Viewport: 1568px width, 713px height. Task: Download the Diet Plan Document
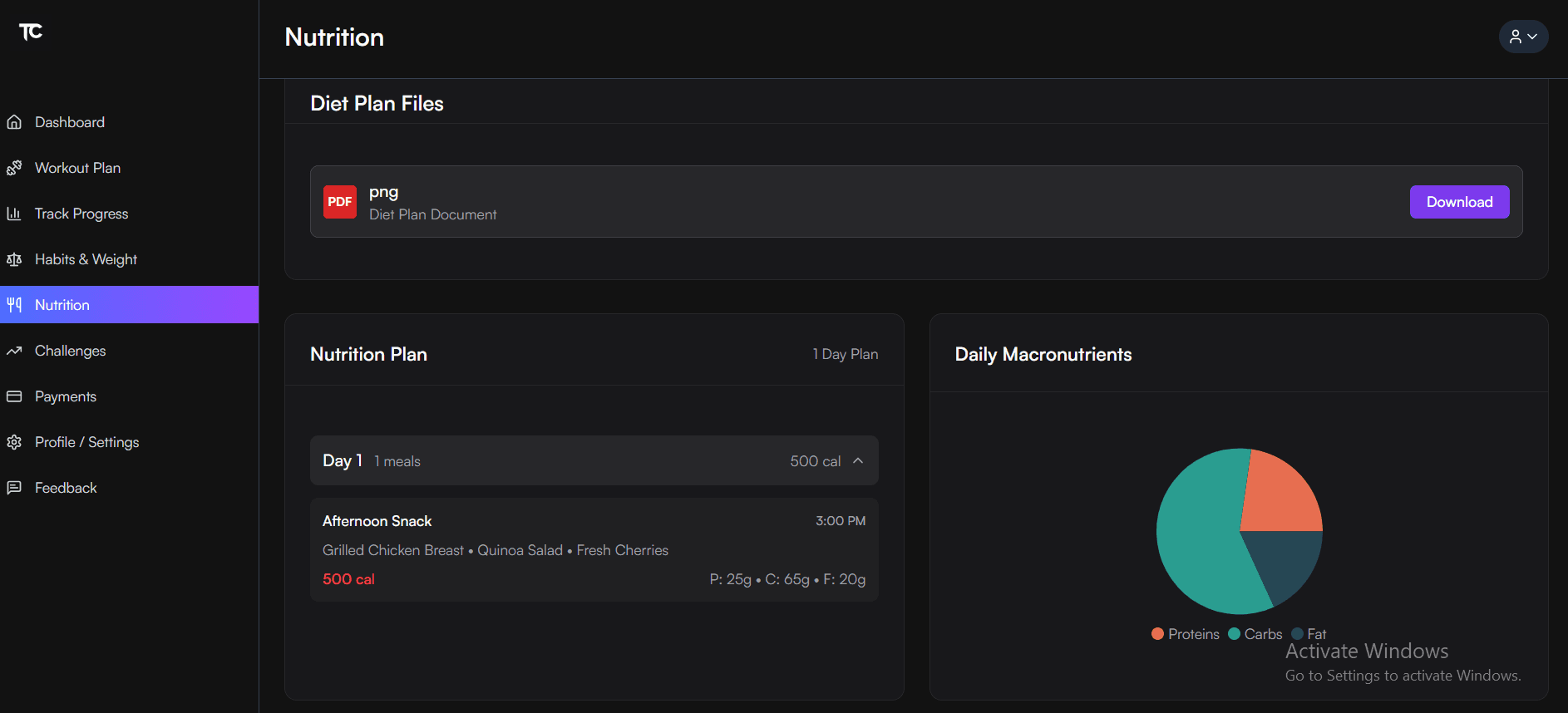(1459, 202)
